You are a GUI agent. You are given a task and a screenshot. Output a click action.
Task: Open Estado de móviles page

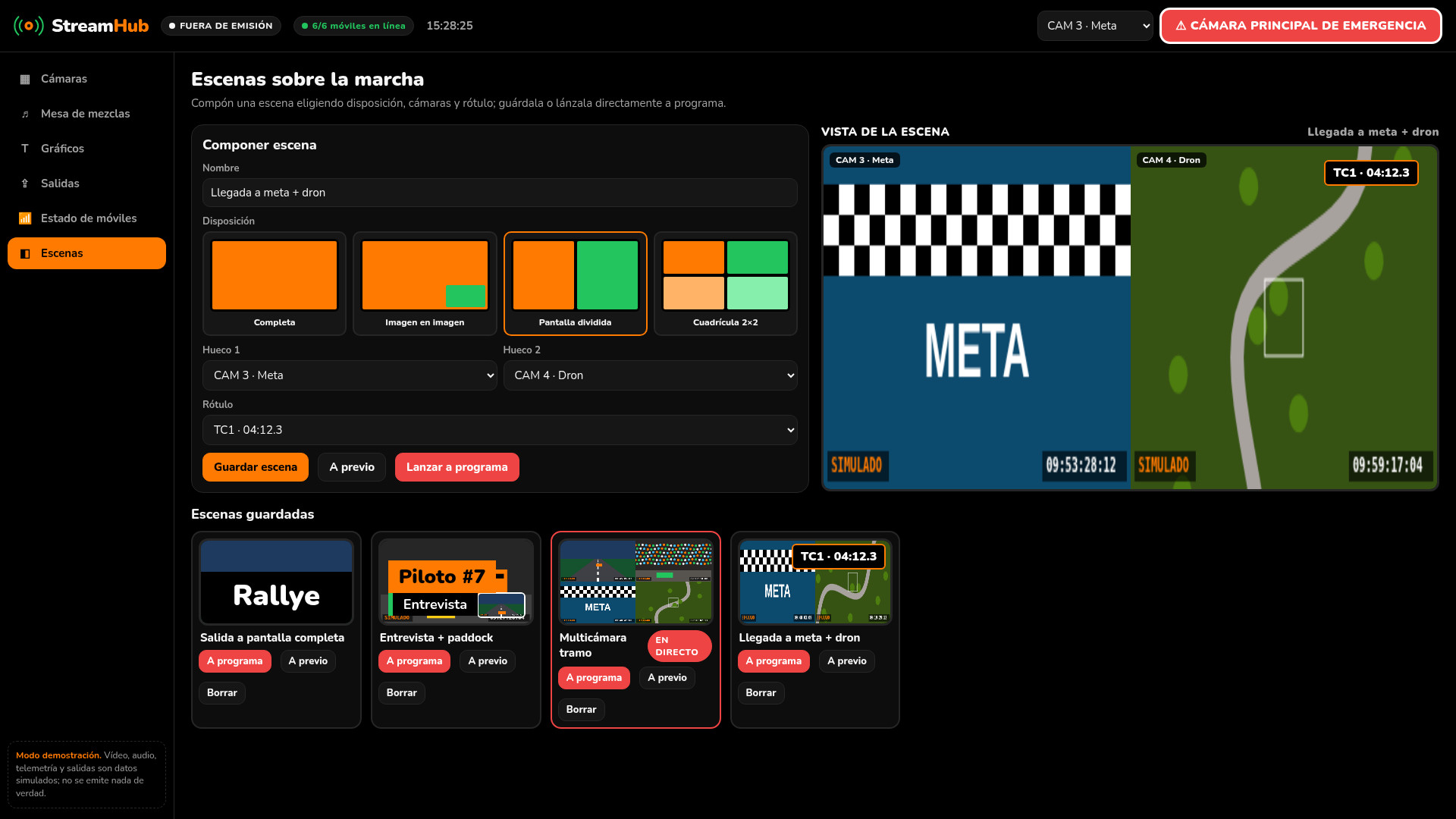click(86, 218)
